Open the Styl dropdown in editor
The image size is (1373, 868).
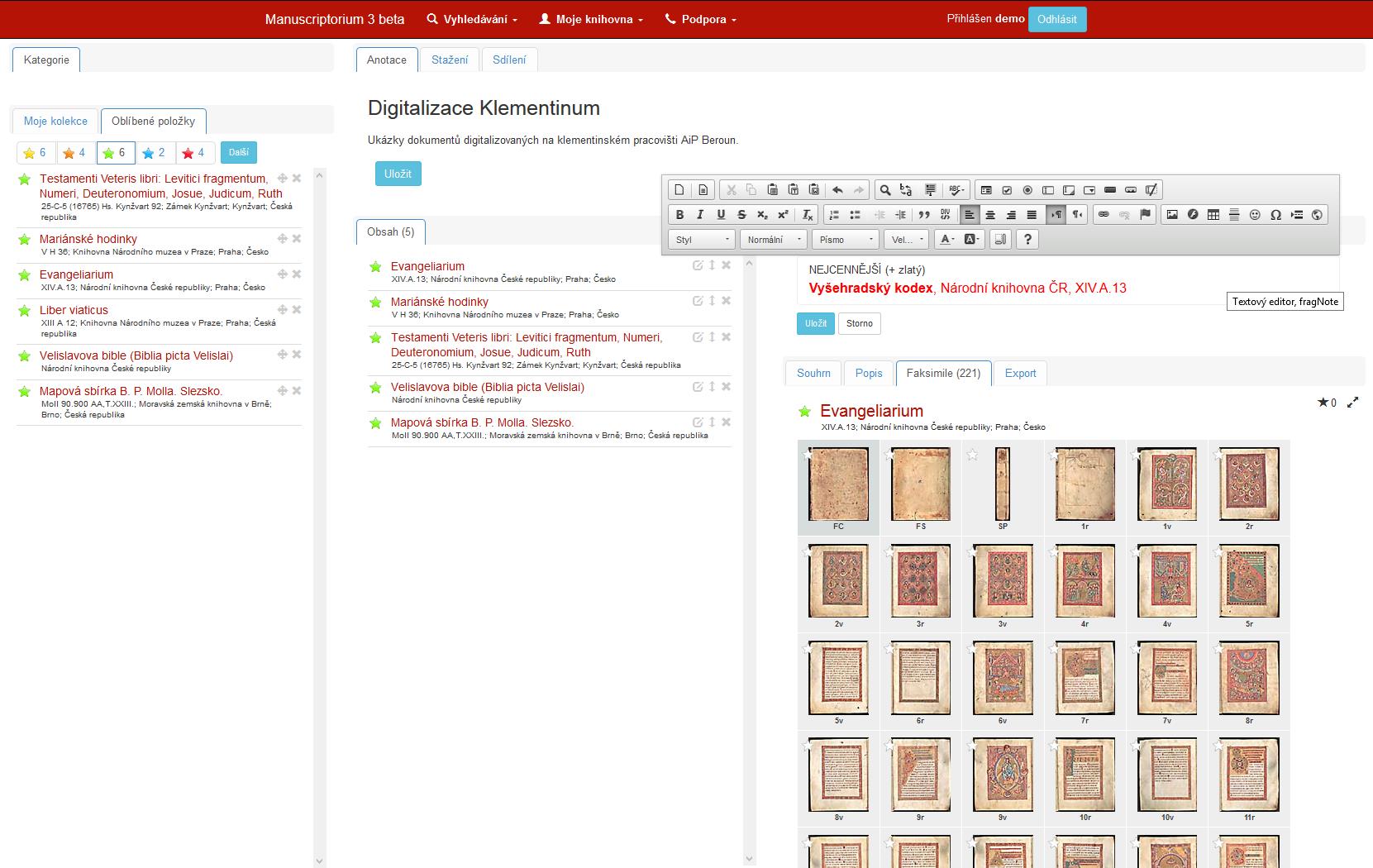pyautogui.click(x=701, y=239)
